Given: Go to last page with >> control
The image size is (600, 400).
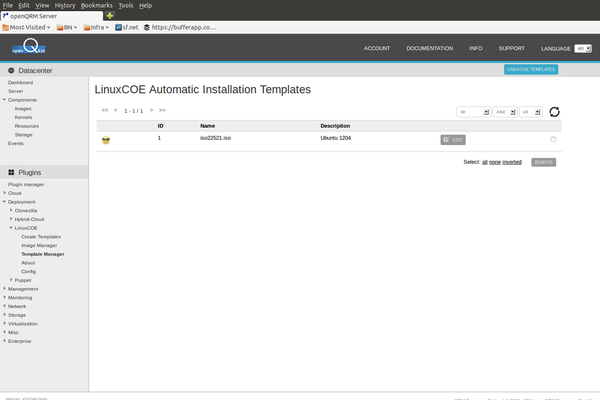Looking at the screenshot, I should click(162, 110).
